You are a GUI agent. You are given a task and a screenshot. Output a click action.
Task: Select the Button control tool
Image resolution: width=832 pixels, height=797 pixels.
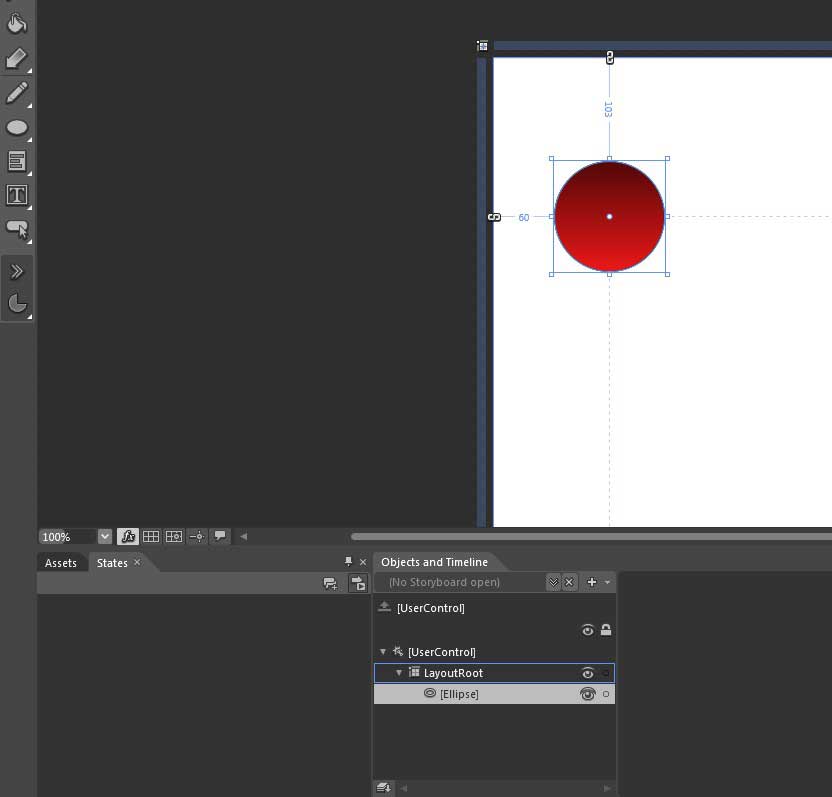point(16,230)
